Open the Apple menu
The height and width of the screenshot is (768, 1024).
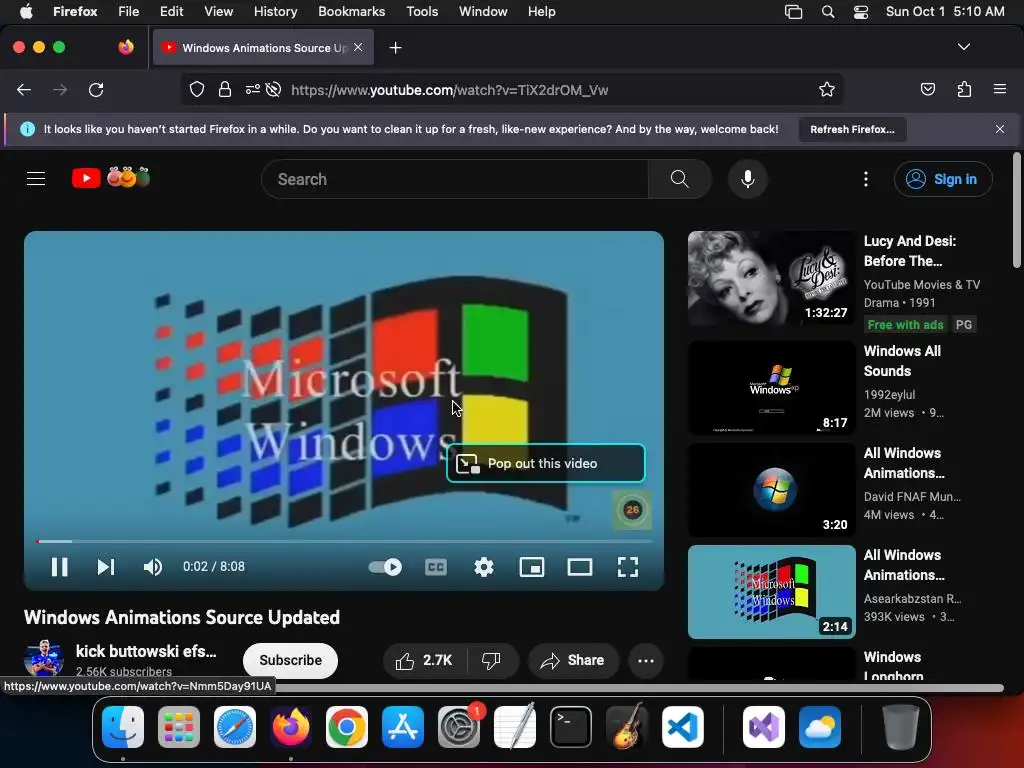(26, 11)
